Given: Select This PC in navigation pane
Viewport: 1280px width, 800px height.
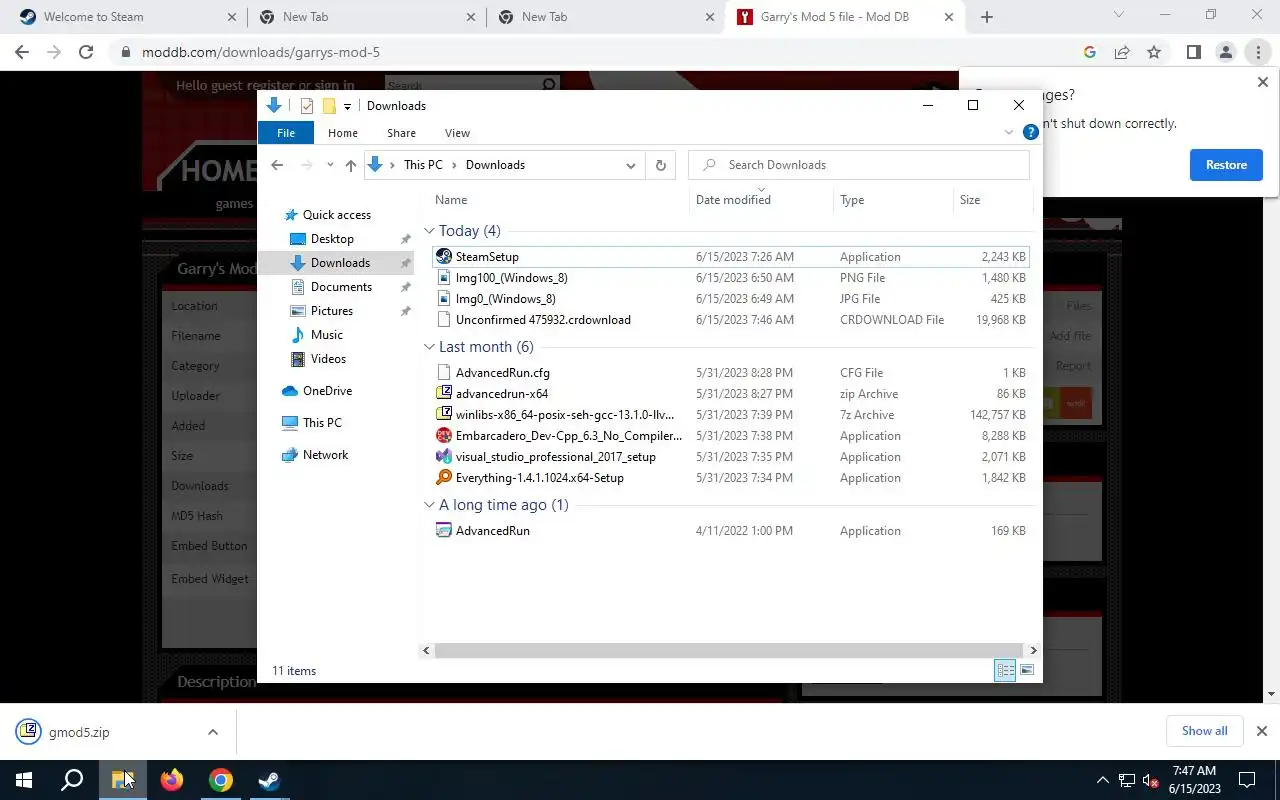Looking at the screenshot, I should point(322,423).
